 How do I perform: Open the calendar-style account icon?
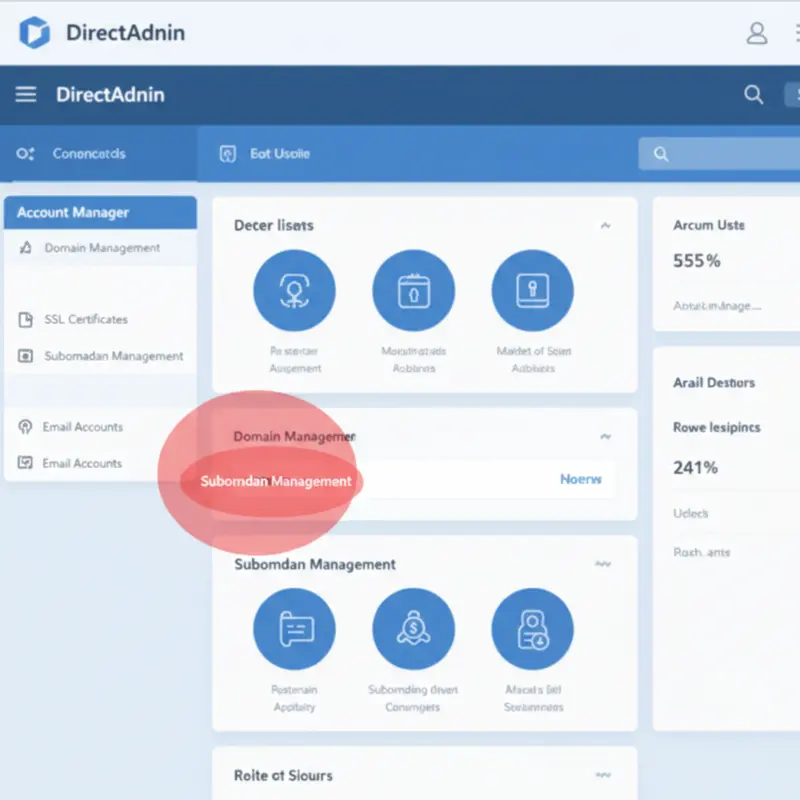414,289
